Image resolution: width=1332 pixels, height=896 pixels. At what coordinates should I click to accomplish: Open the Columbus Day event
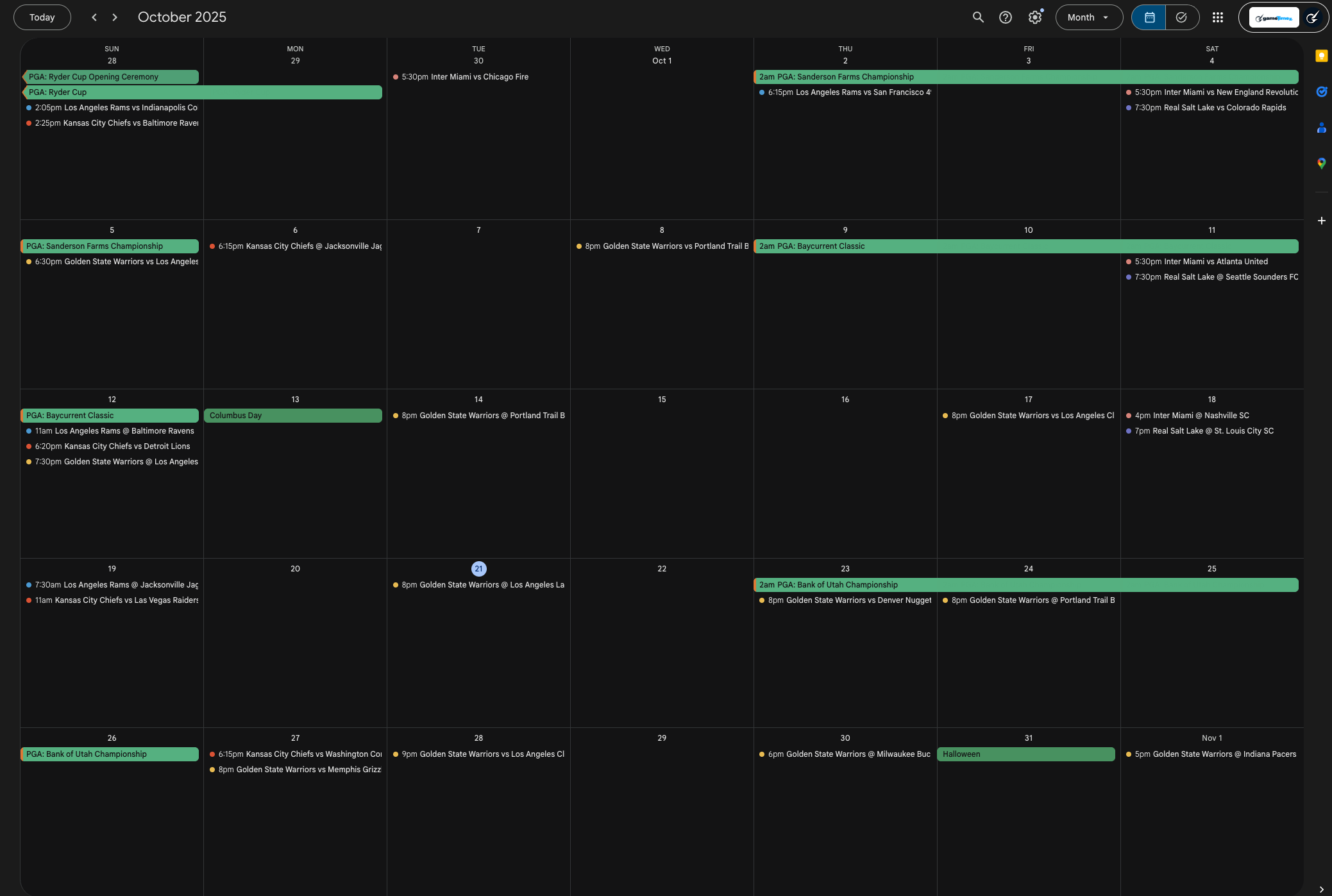click(x=293, y=416)
